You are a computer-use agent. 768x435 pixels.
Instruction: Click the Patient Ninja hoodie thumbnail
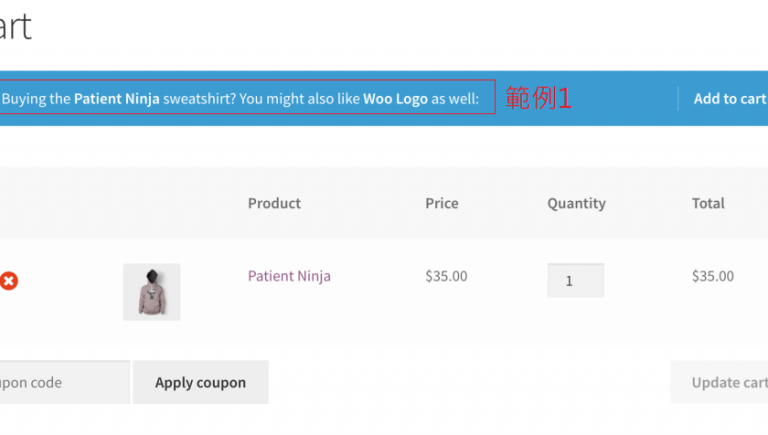tap(151, 291)
